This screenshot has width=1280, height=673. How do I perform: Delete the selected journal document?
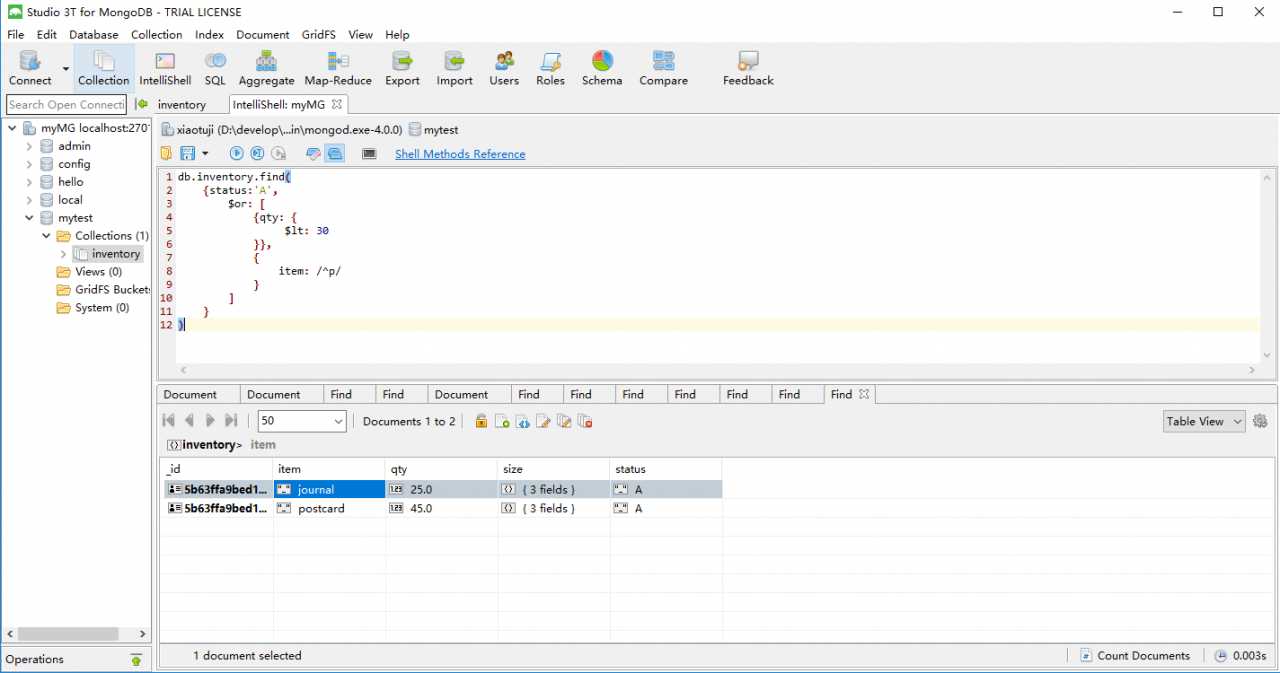point(586,421)
